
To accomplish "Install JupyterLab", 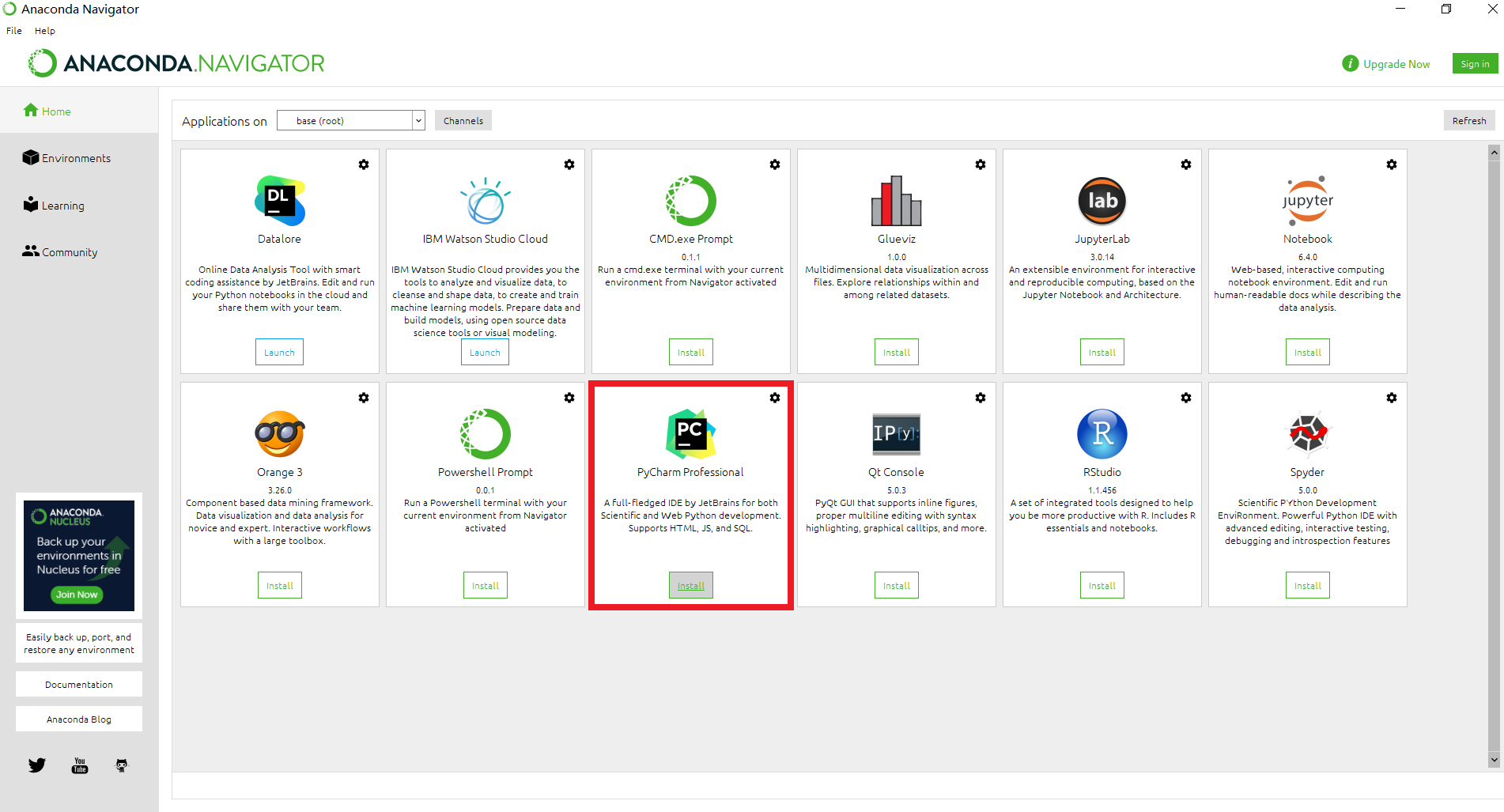I will click(x=1102, y=353).
